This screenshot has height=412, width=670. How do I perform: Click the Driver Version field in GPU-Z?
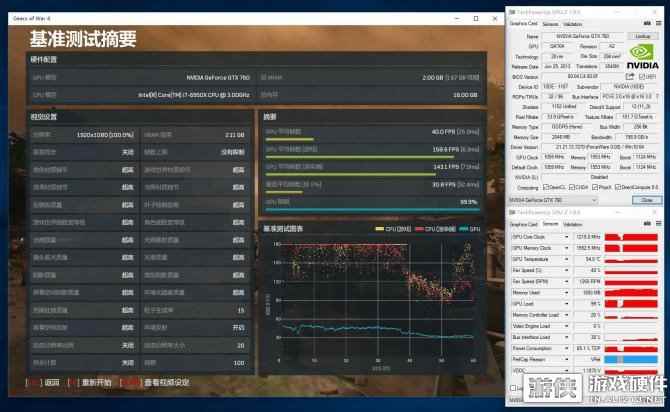click(x=599, y=147)
